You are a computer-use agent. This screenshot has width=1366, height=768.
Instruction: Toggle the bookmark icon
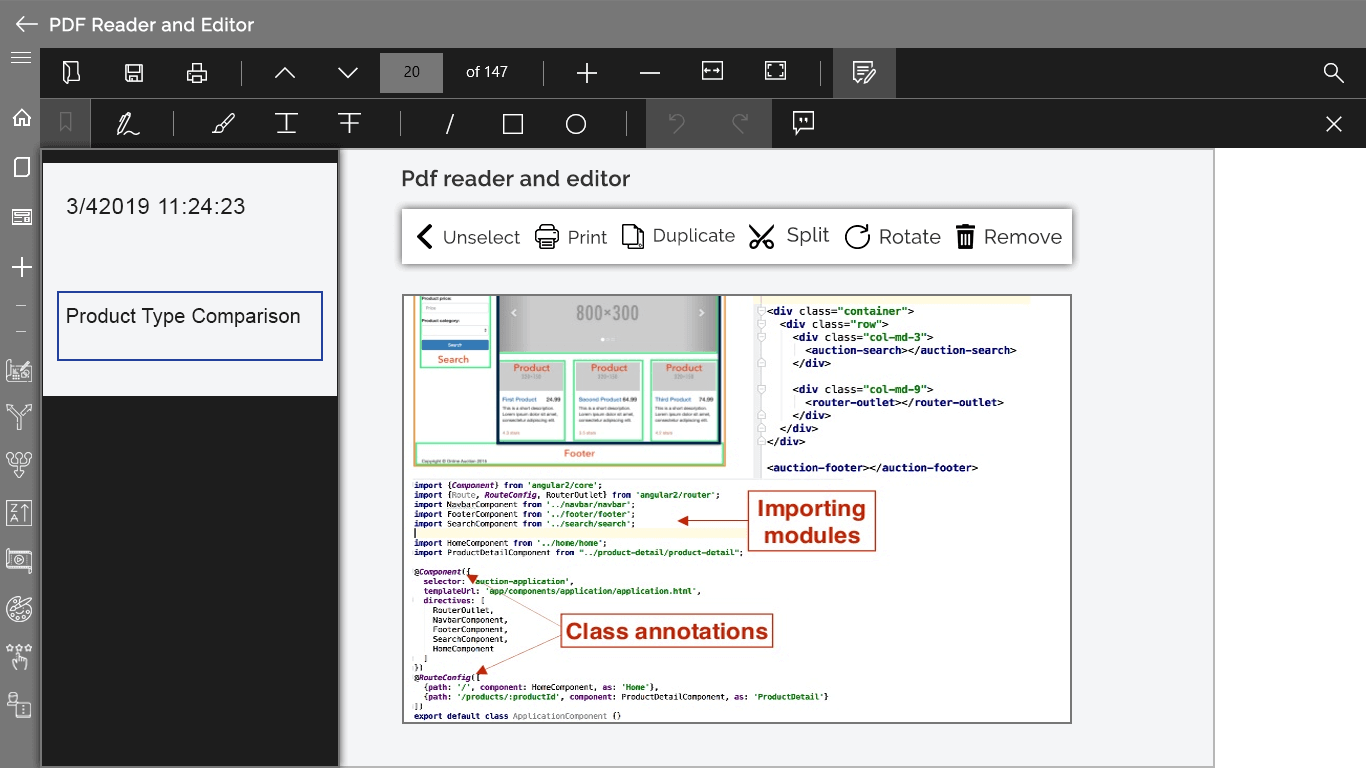click(x=66, y=123)
